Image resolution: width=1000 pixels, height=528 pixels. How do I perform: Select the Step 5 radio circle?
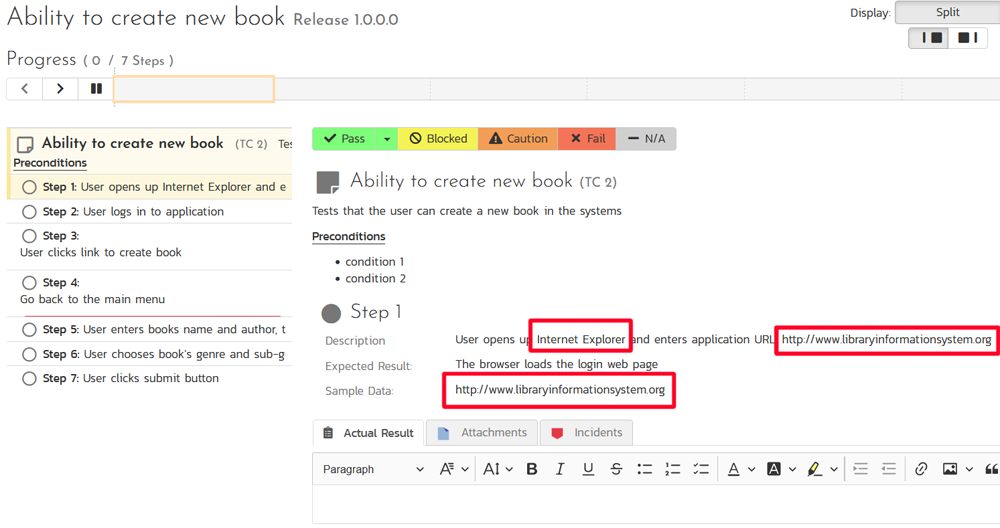click(29, 330)
